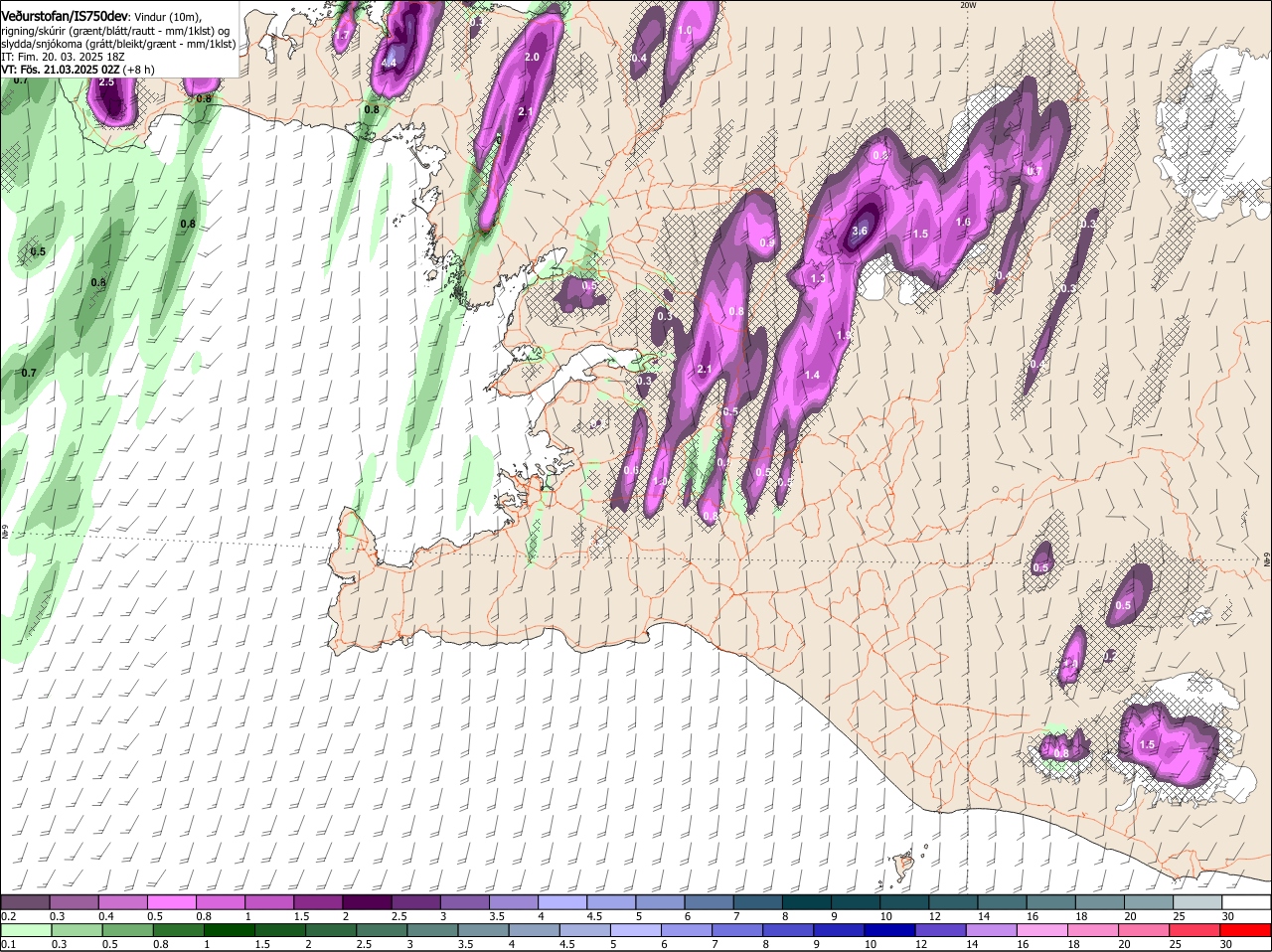Screen dimensions: 1272x952
Task: Click the dark teal swatch between 8 and 9, top row
Action: (x=808, y=902)
